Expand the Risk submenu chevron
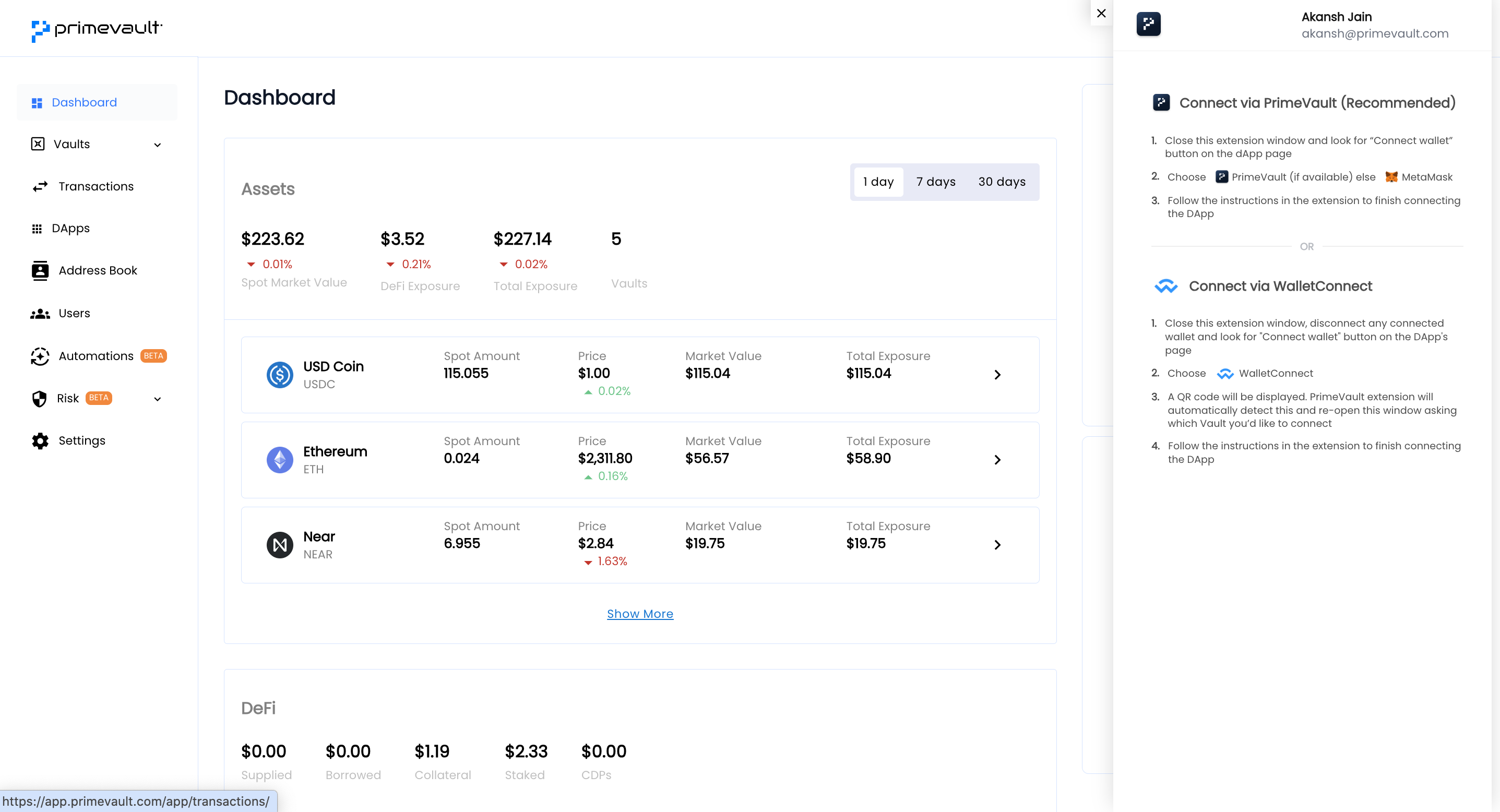Viewport: 1500px width, 812px height. pos(157,399)
